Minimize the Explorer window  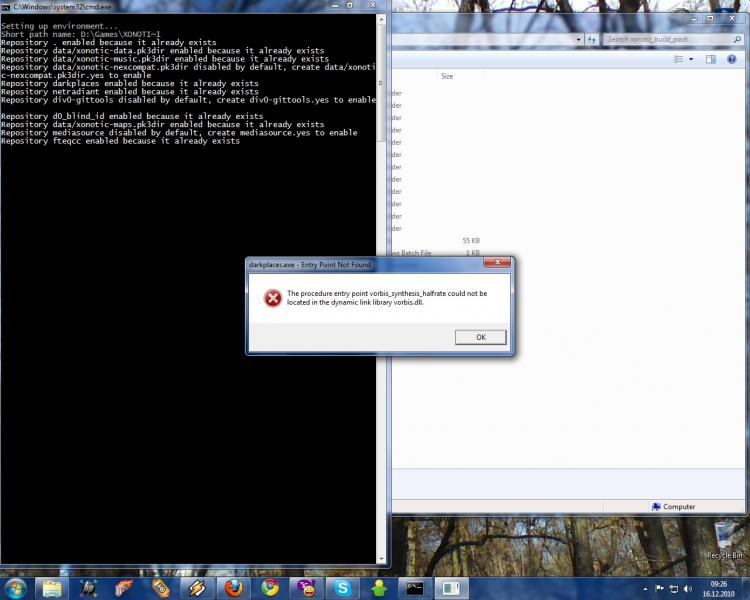click(695, 19)
